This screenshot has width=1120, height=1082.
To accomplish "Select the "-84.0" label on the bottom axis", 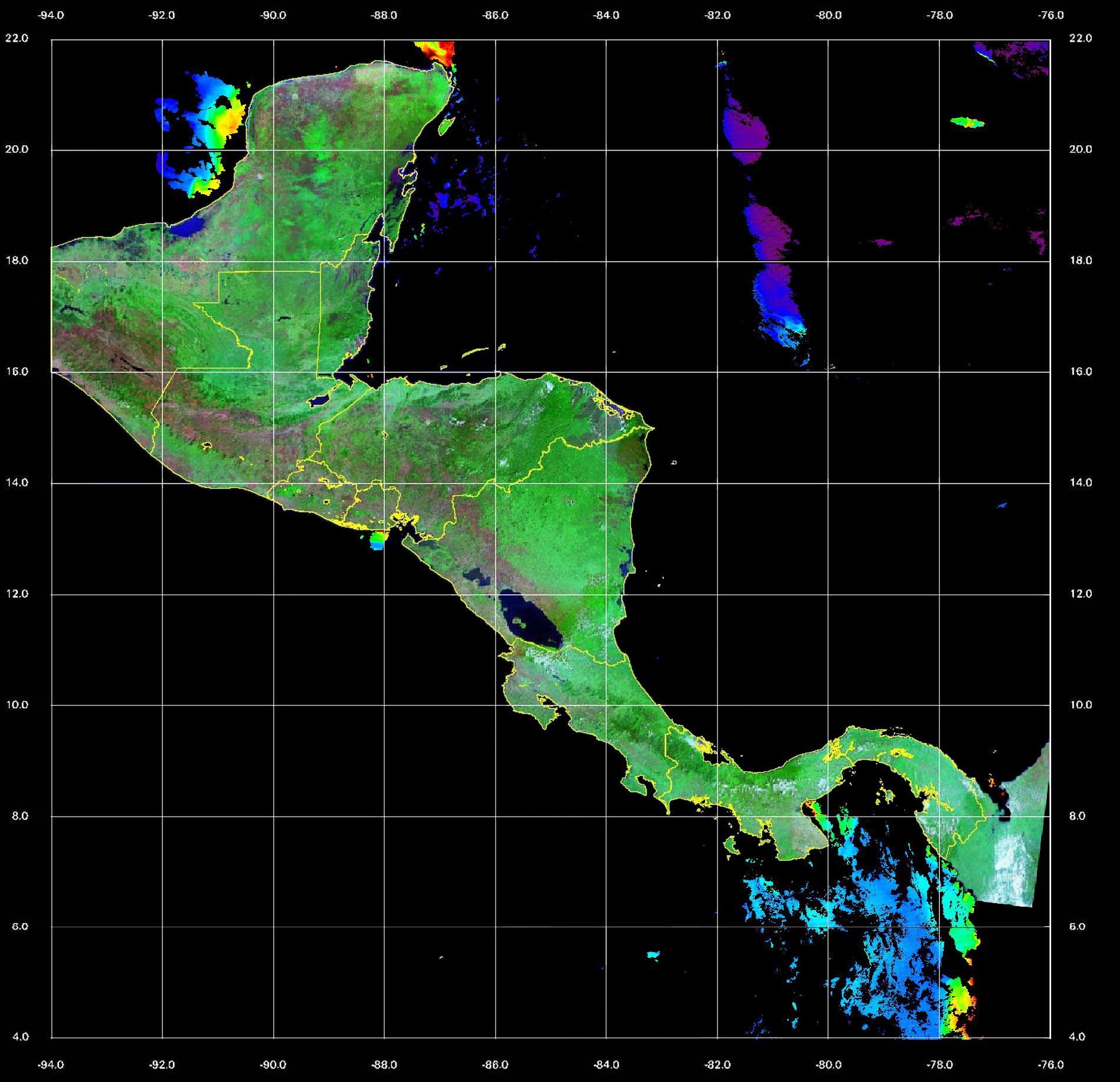I will [606, 1066].
